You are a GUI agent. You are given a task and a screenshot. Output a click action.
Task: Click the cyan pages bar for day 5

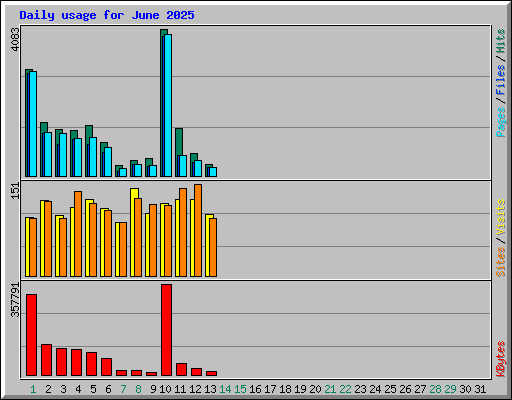(x=93, y=157)
